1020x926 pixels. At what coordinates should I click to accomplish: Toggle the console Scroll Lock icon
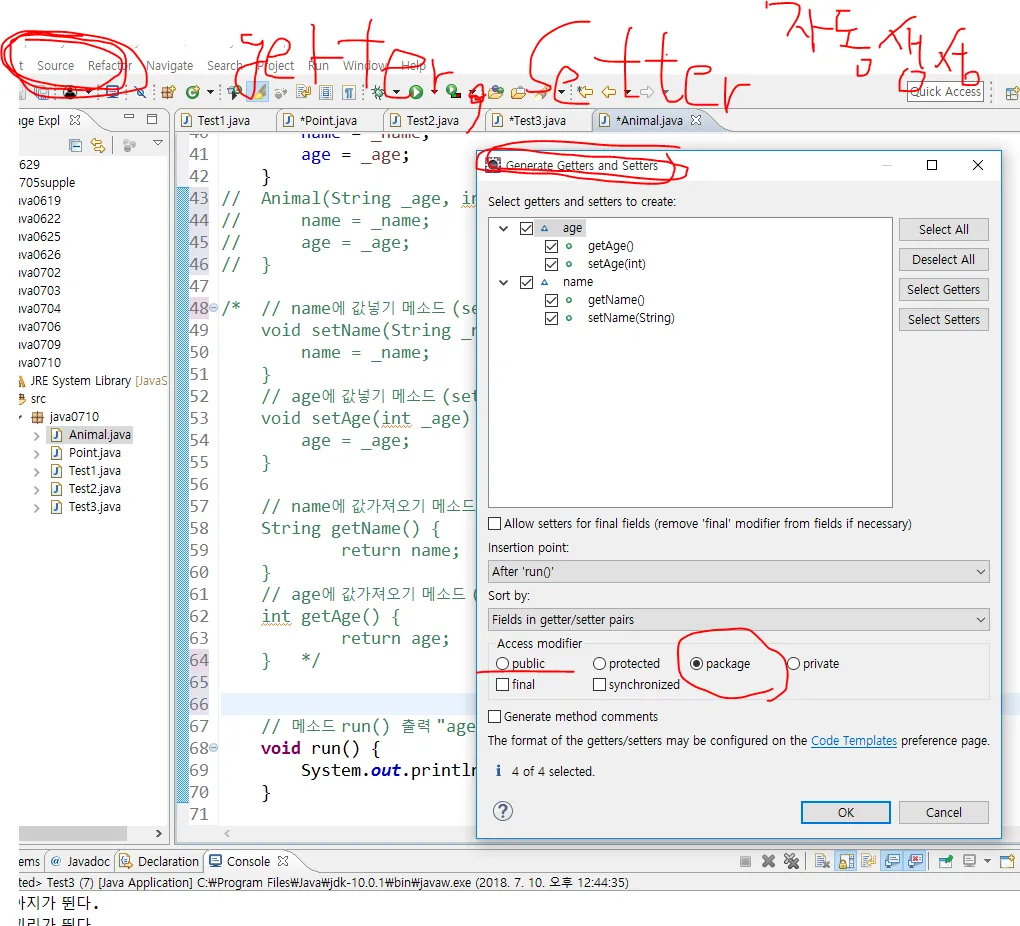(x=846, y=862)
